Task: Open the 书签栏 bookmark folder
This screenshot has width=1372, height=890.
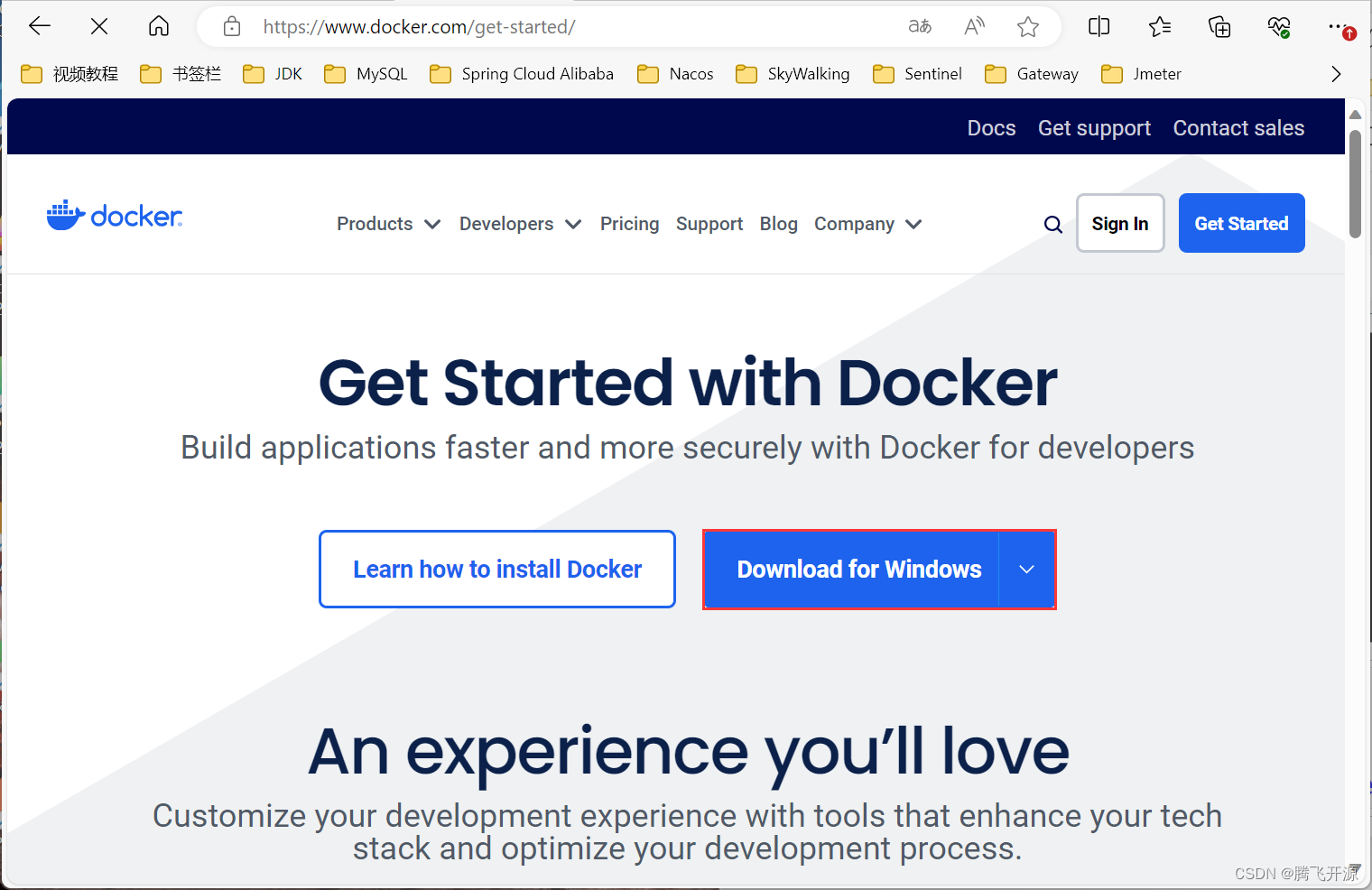Action: click(181, 74)
